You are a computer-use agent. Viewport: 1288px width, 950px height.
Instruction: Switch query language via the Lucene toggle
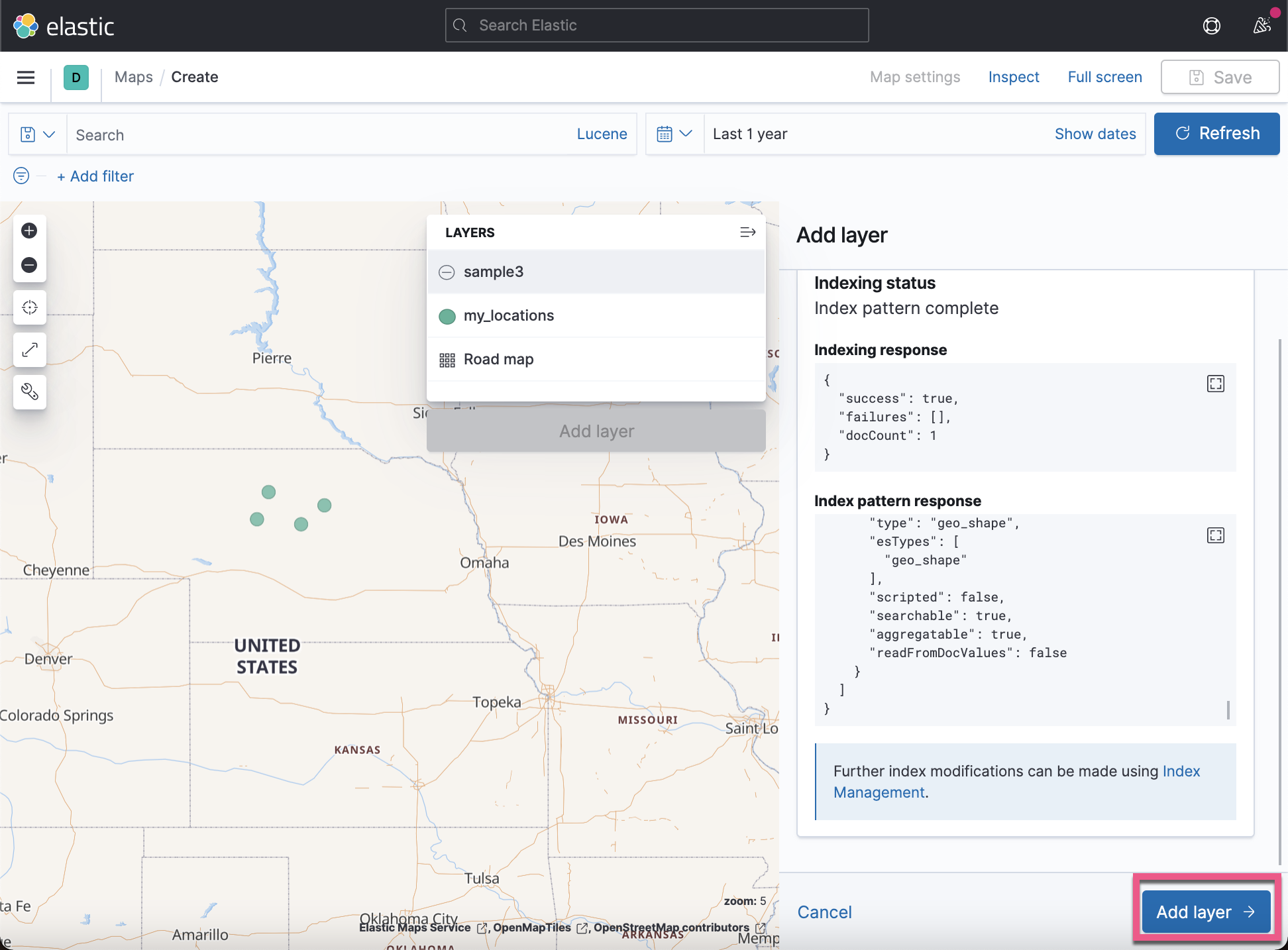coord(602,133)
